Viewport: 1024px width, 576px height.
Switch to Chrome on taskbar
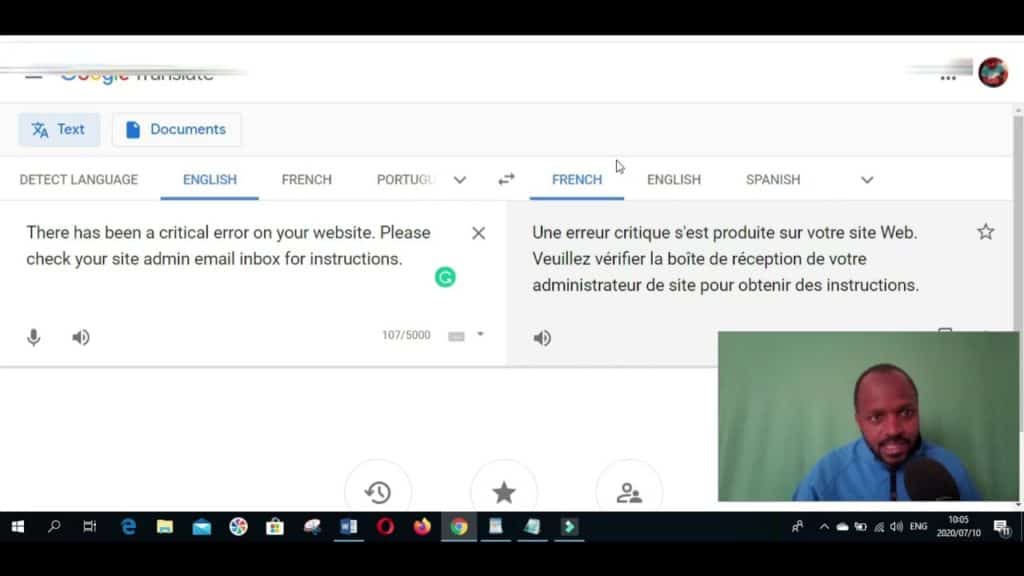pyautogui.click(x=459, y=526)
